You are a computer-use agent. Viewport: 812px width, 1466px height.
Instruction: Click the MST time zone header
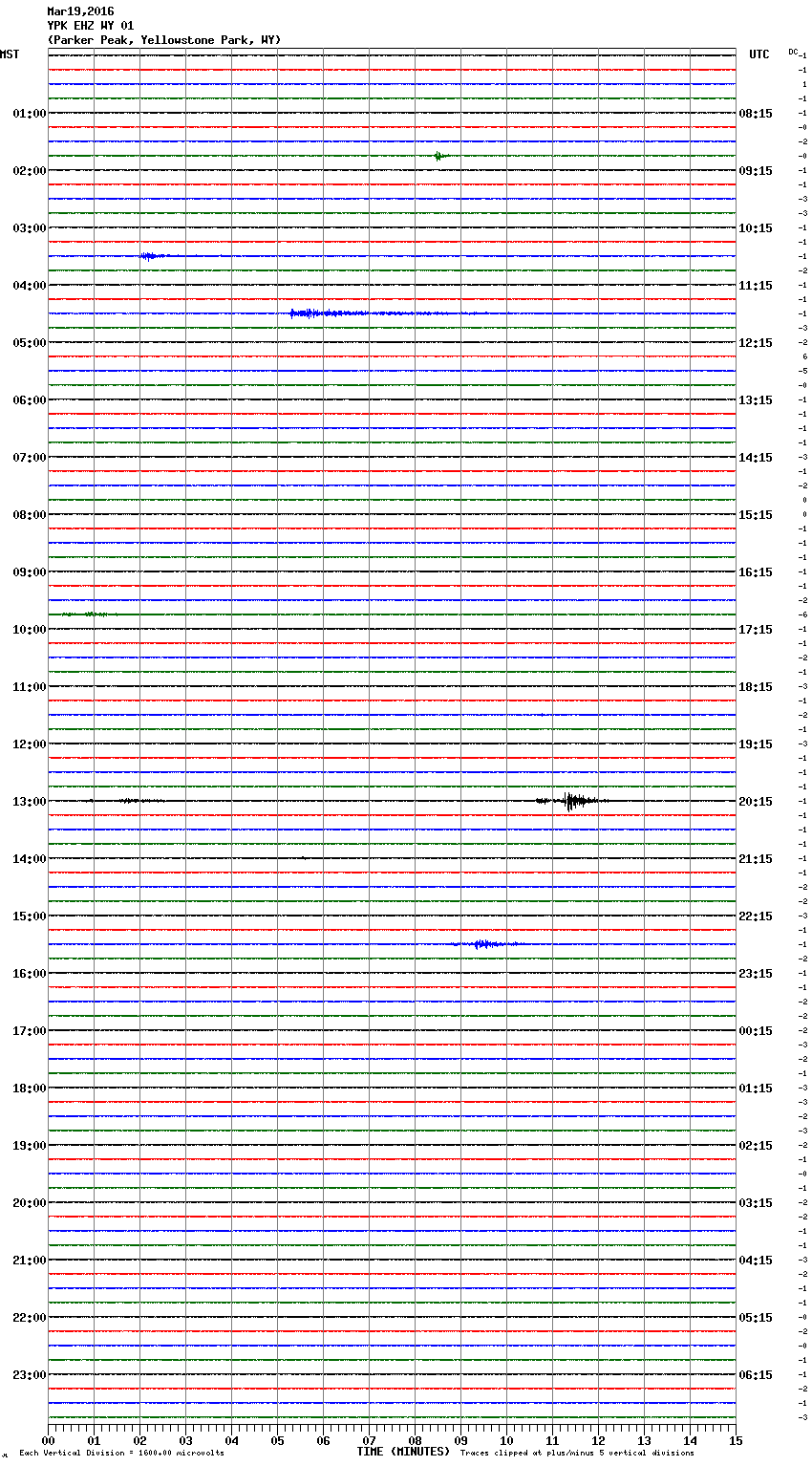[10, 54]
